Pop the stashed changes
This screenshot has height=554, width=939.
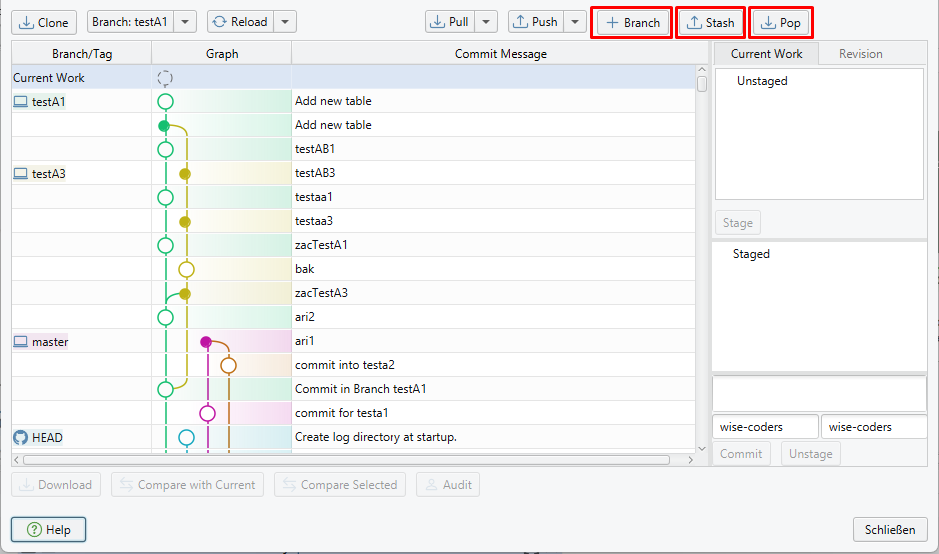(781, 23)
